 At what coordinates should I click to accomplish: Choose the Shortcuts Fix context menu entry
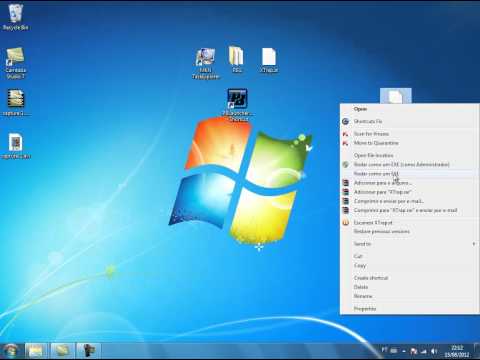[x=409, y=121]
